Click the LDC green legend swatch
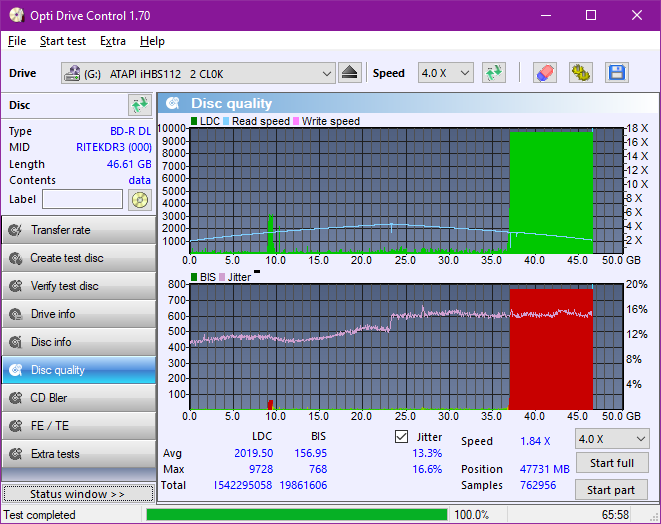 pos(194,121)
